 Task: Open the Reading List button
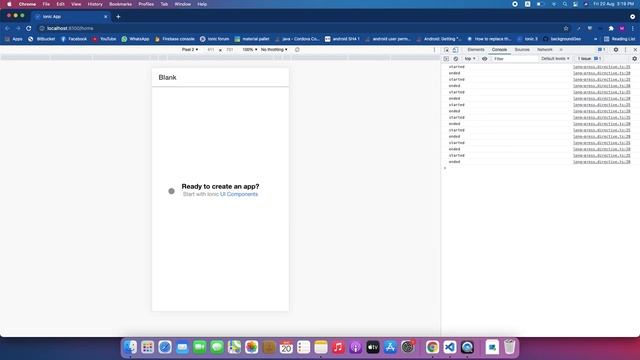click(620, 39)
